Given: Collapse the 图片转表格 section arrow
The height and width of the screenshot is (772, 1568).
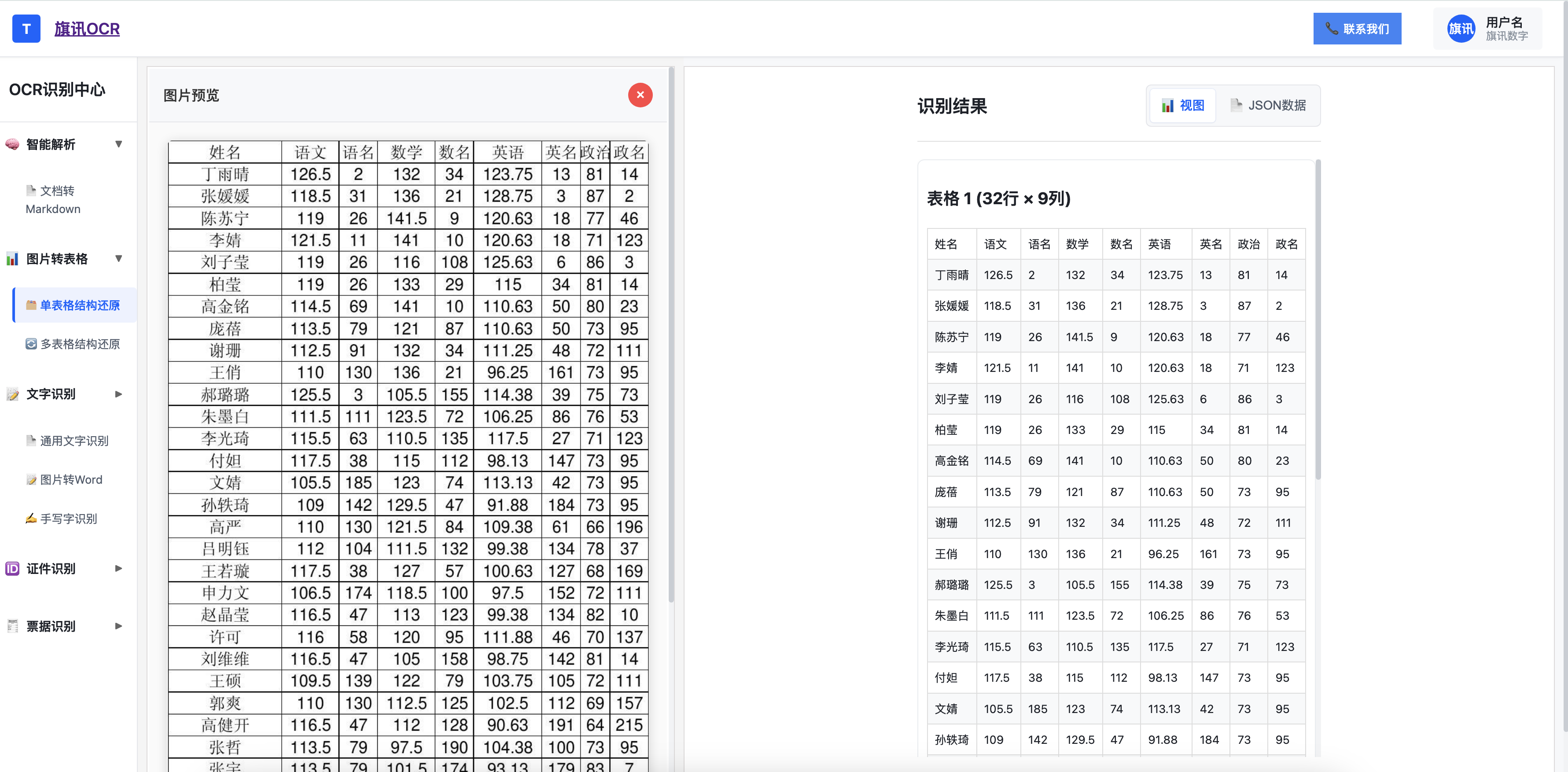Looking at the screenshot, I should 119,259.
